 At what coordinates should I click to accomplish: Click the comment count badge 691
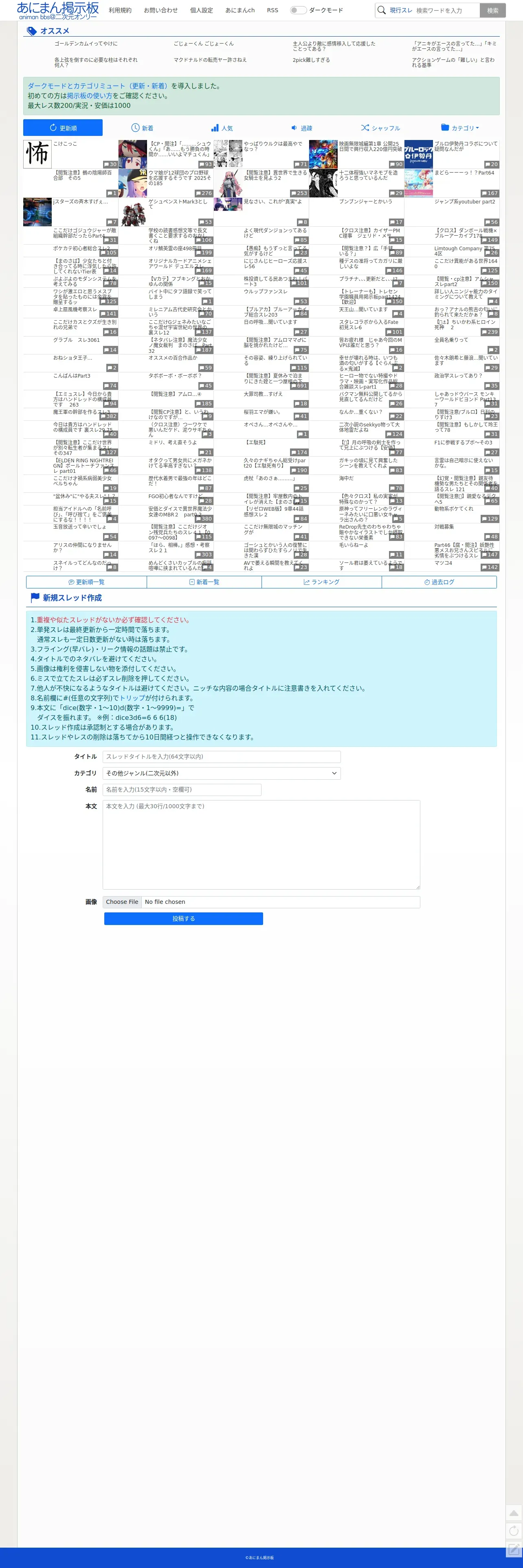(299, 386)
